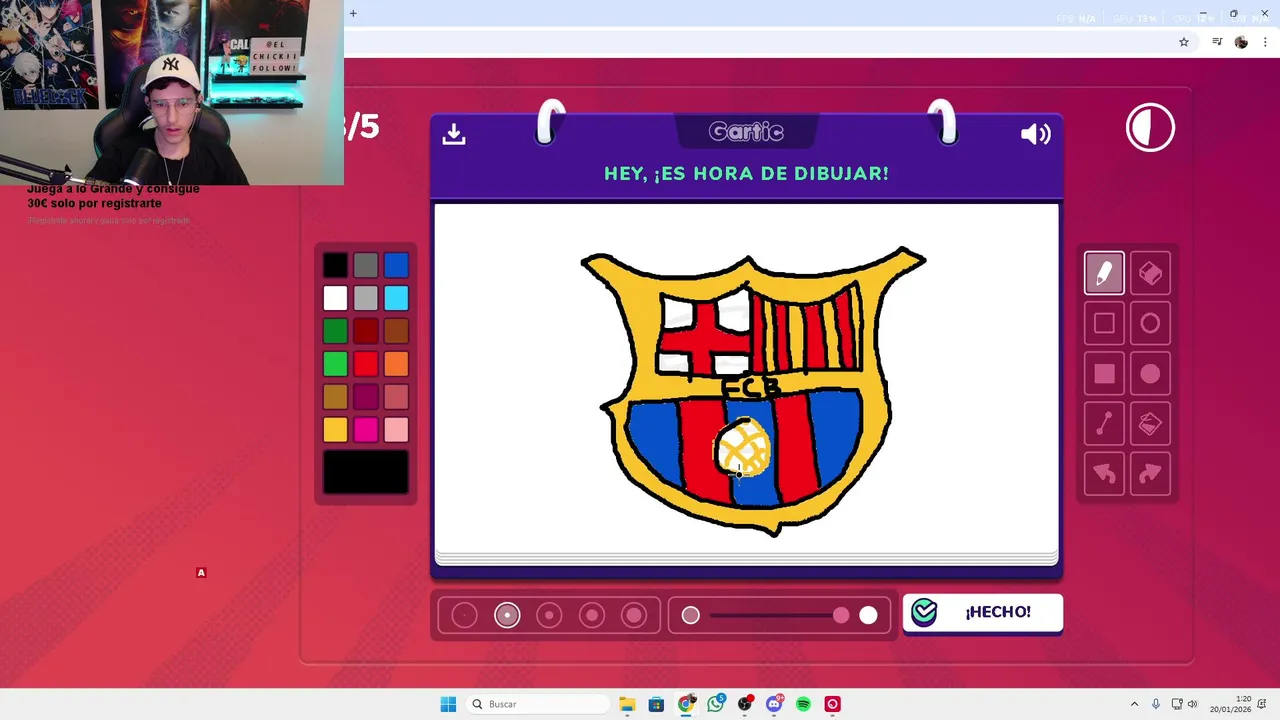1280x720 pixels.
Task: Select the outlined rectangle tool
Action: pyautogui.click(x=1104, y=323)
